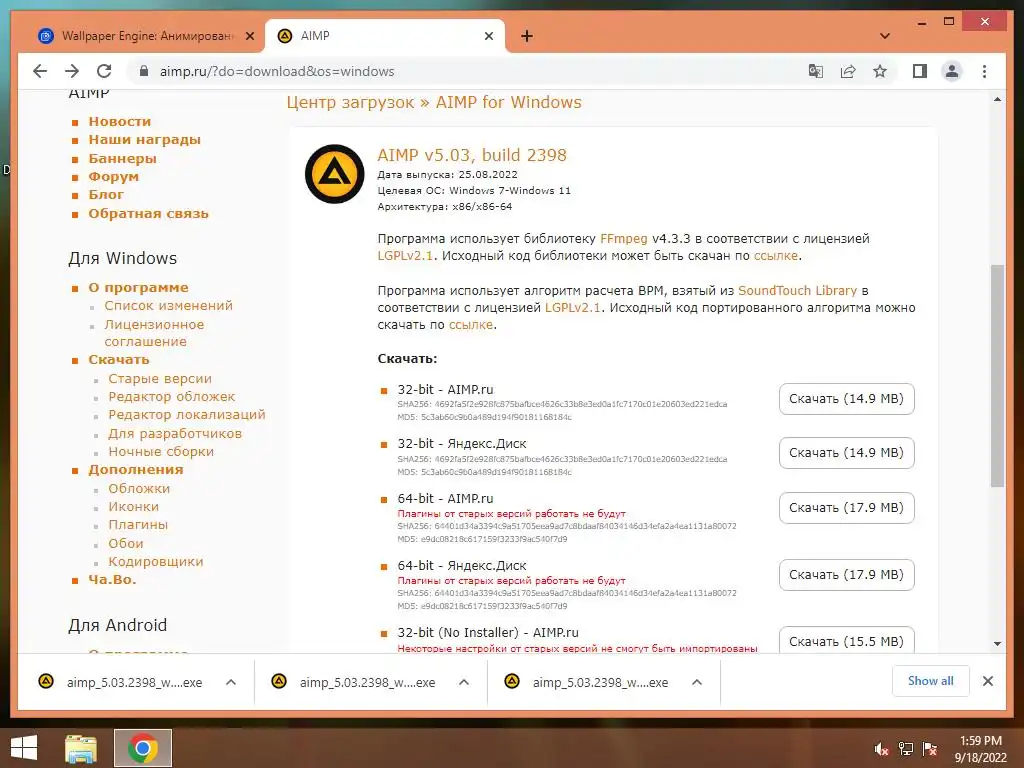Close the AIMP tab

click(x=488, y=36)
